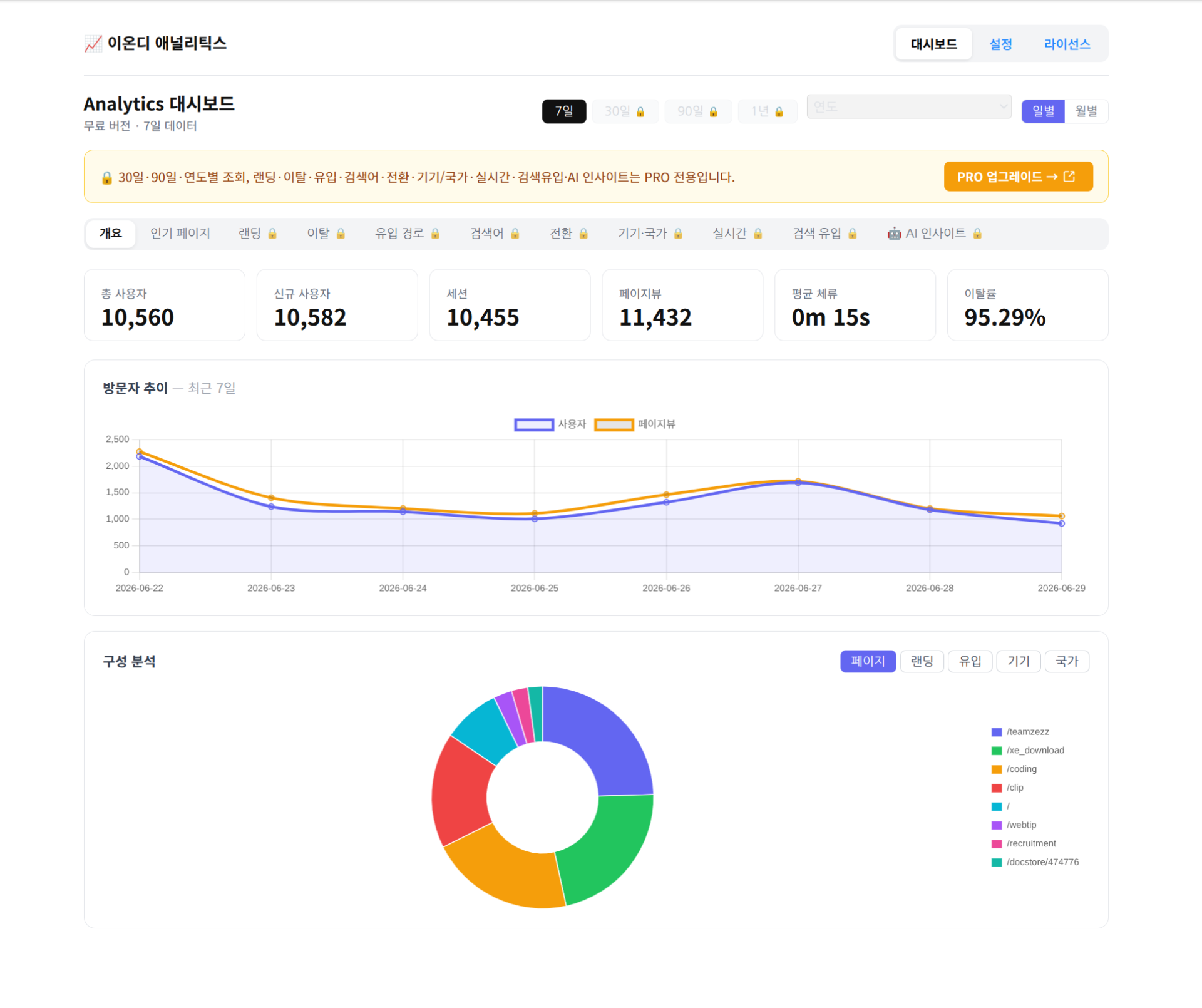Choose the locked 90일 period option

click(x=697, y=111)
